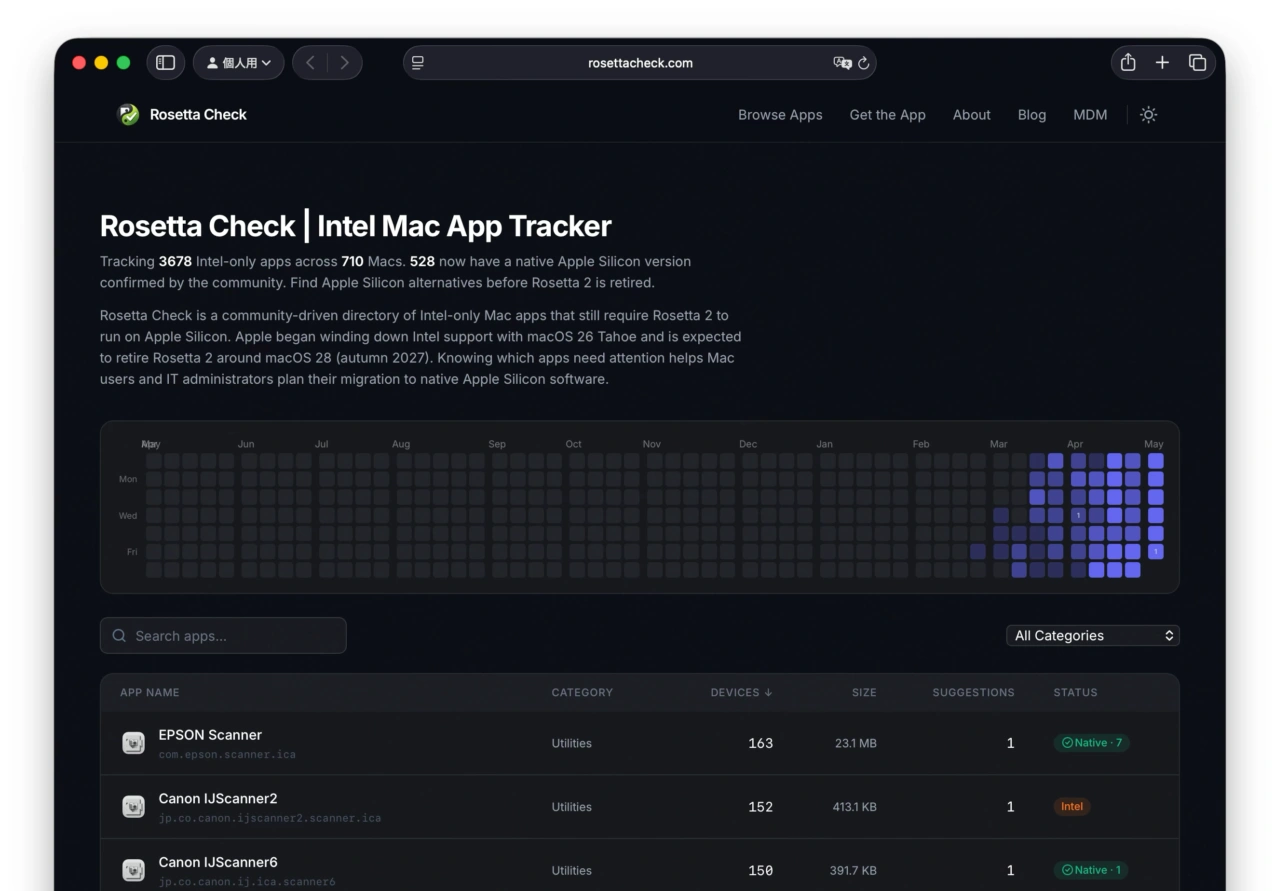
Task: Click the SIZE column header
Action: [x=864, y=692]
